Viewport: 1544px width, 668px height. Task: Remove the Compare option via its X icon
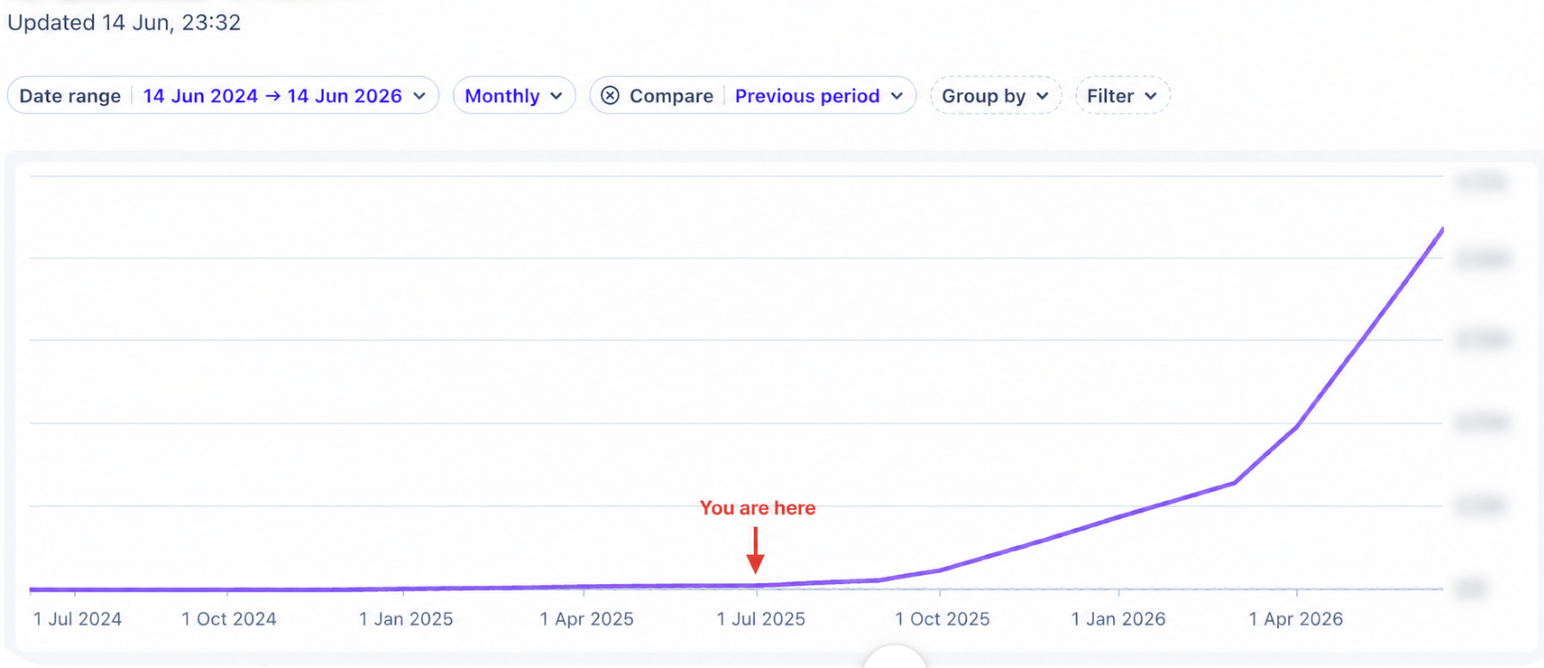(x=610, y=96)
